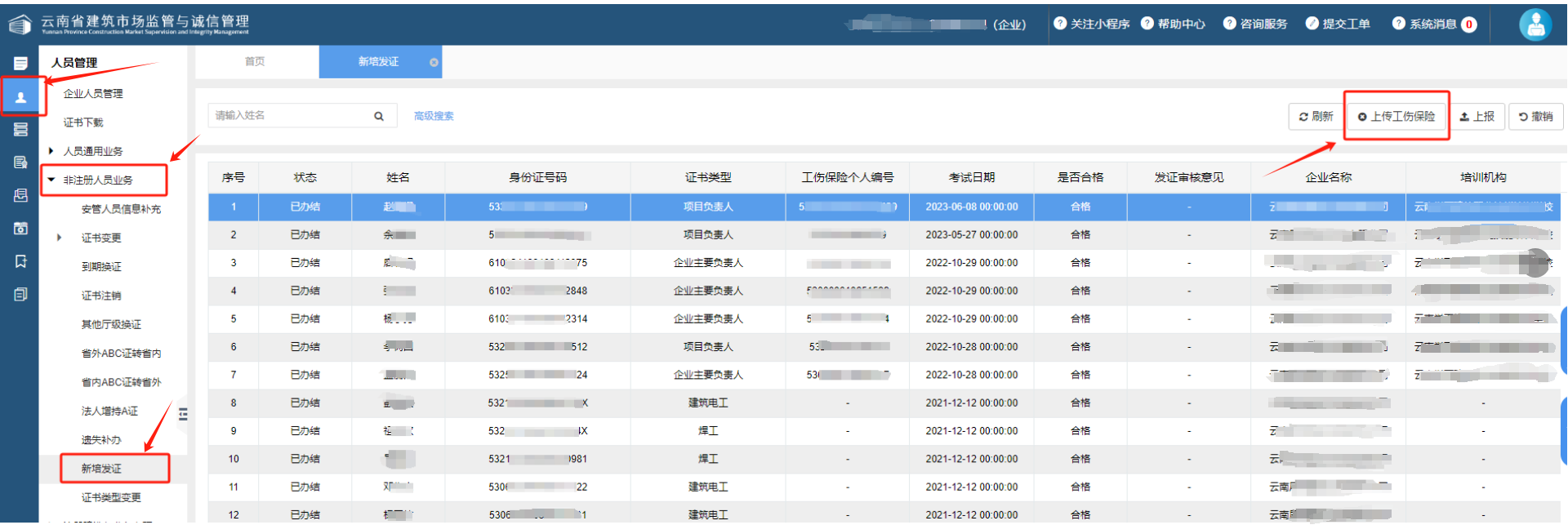Viewport: 1568px width, 525px height.
Task: Click the camera-like sidebar icon
Action: 20,229
